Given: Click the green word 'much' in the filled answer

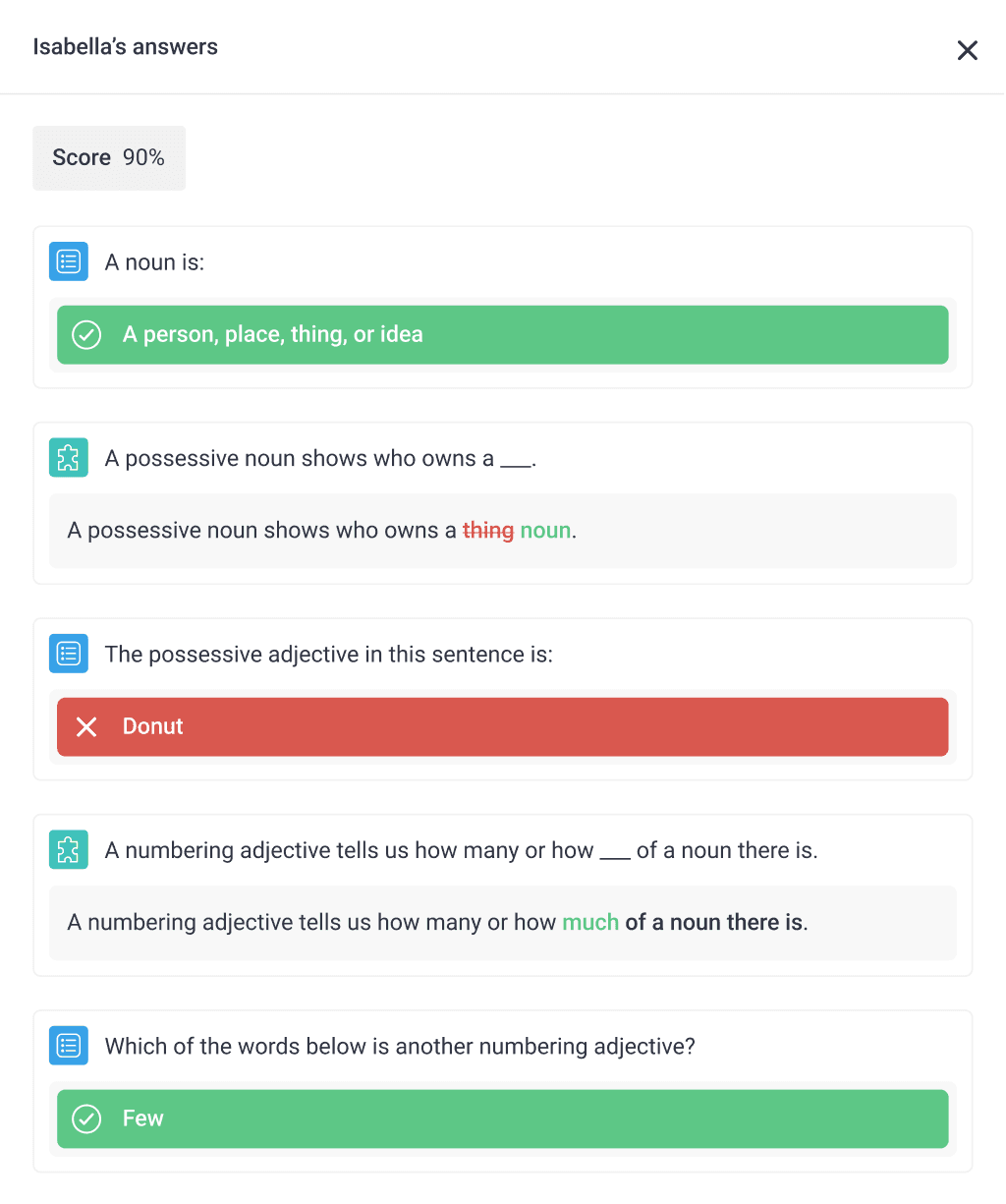Looking at the screenshot, I should pyautogui.click(x=589, y=922).
